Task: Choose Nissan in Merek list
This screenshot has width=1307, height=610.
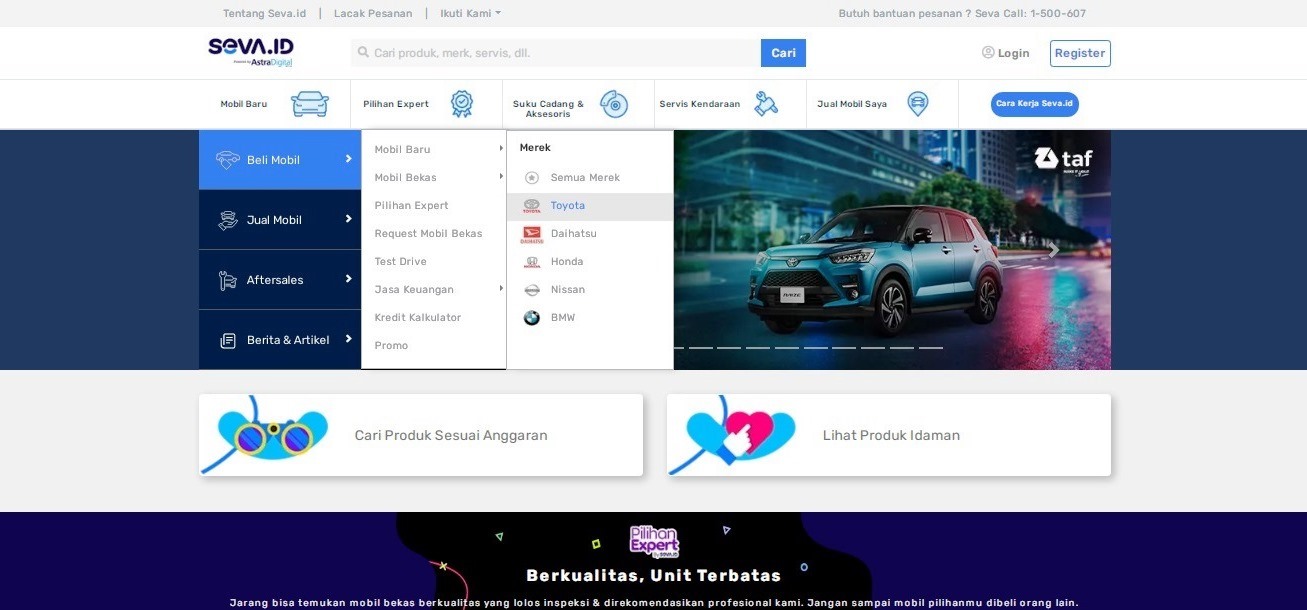Action: pyautogui.click(x=590, y=290)
